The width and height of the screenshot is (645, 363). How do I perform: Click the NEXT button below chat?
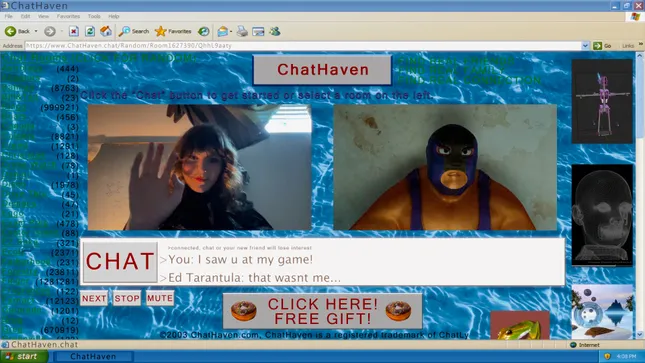[94, 298]
